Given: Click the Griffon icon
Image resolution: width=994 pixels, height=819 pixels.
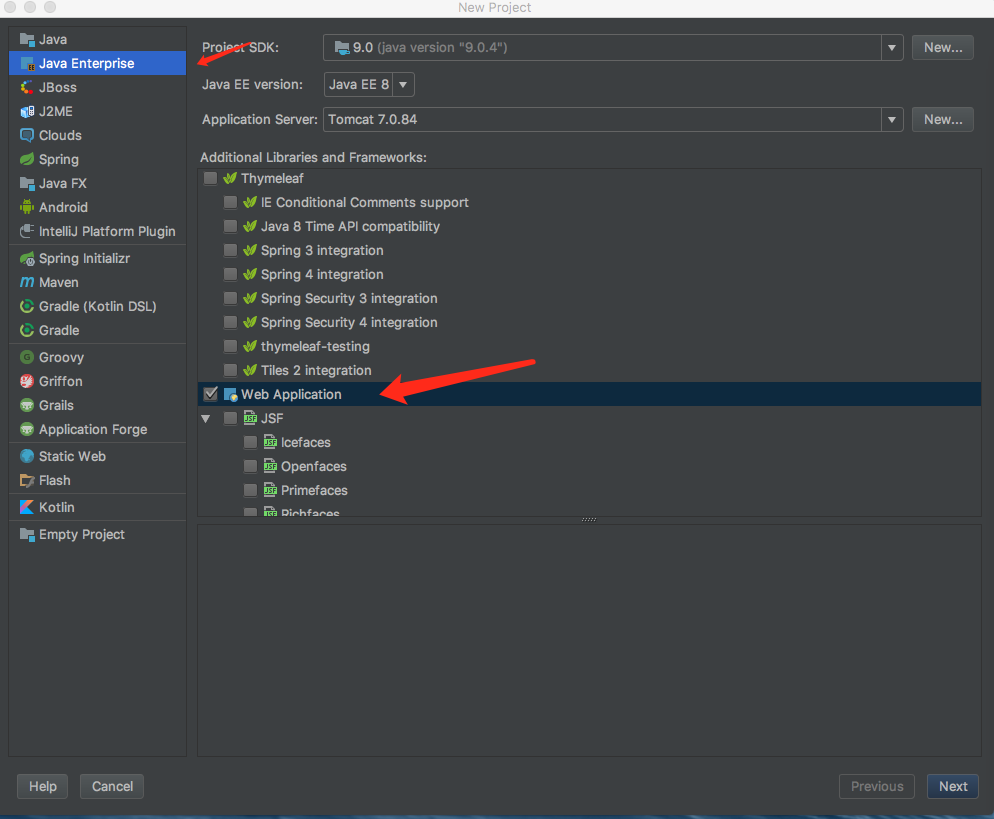Looking at the screenshot, I should coord(27,381).
